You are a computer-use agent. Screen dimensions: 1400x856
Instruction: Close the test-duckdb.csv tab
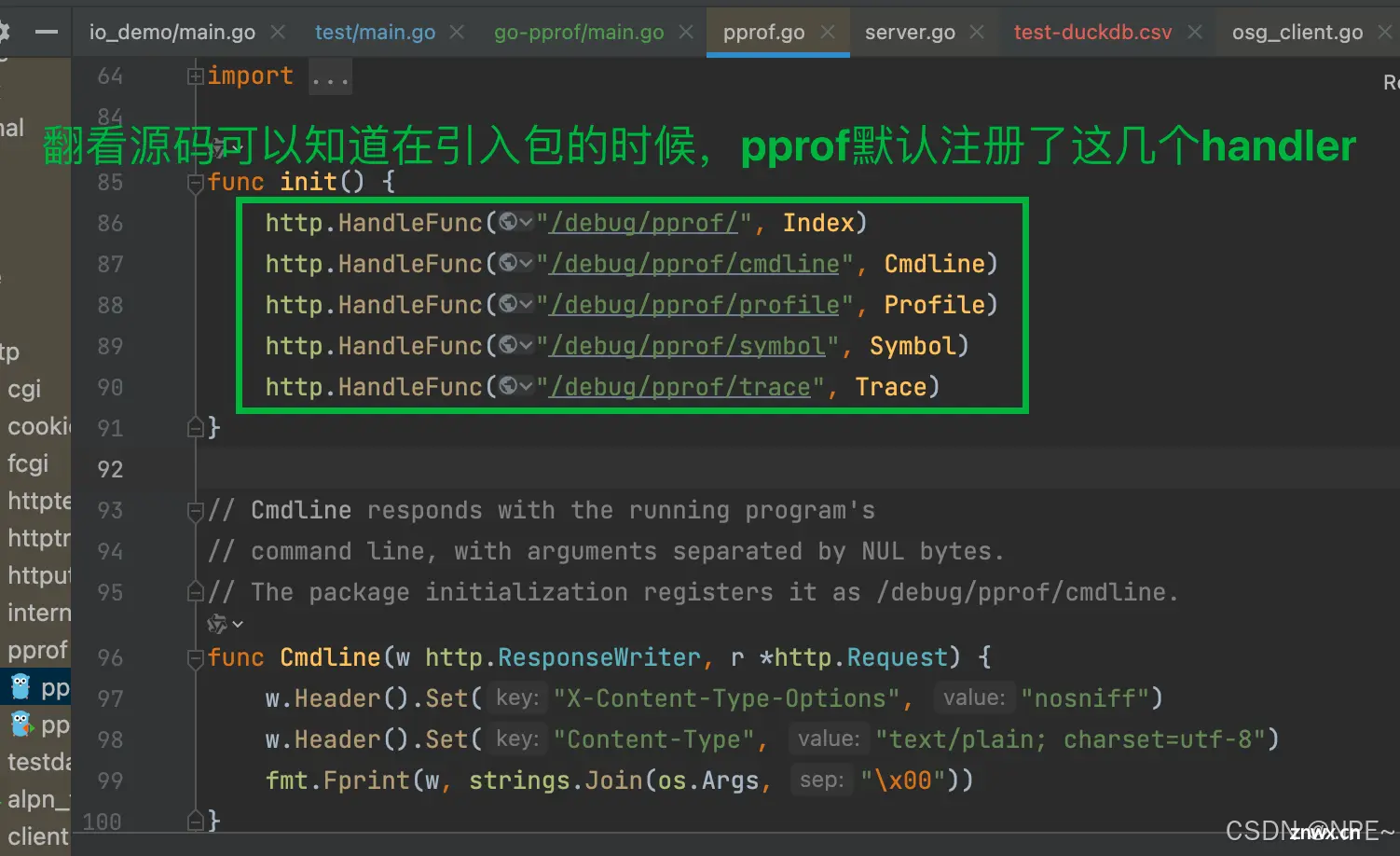tap(1195, 33)
